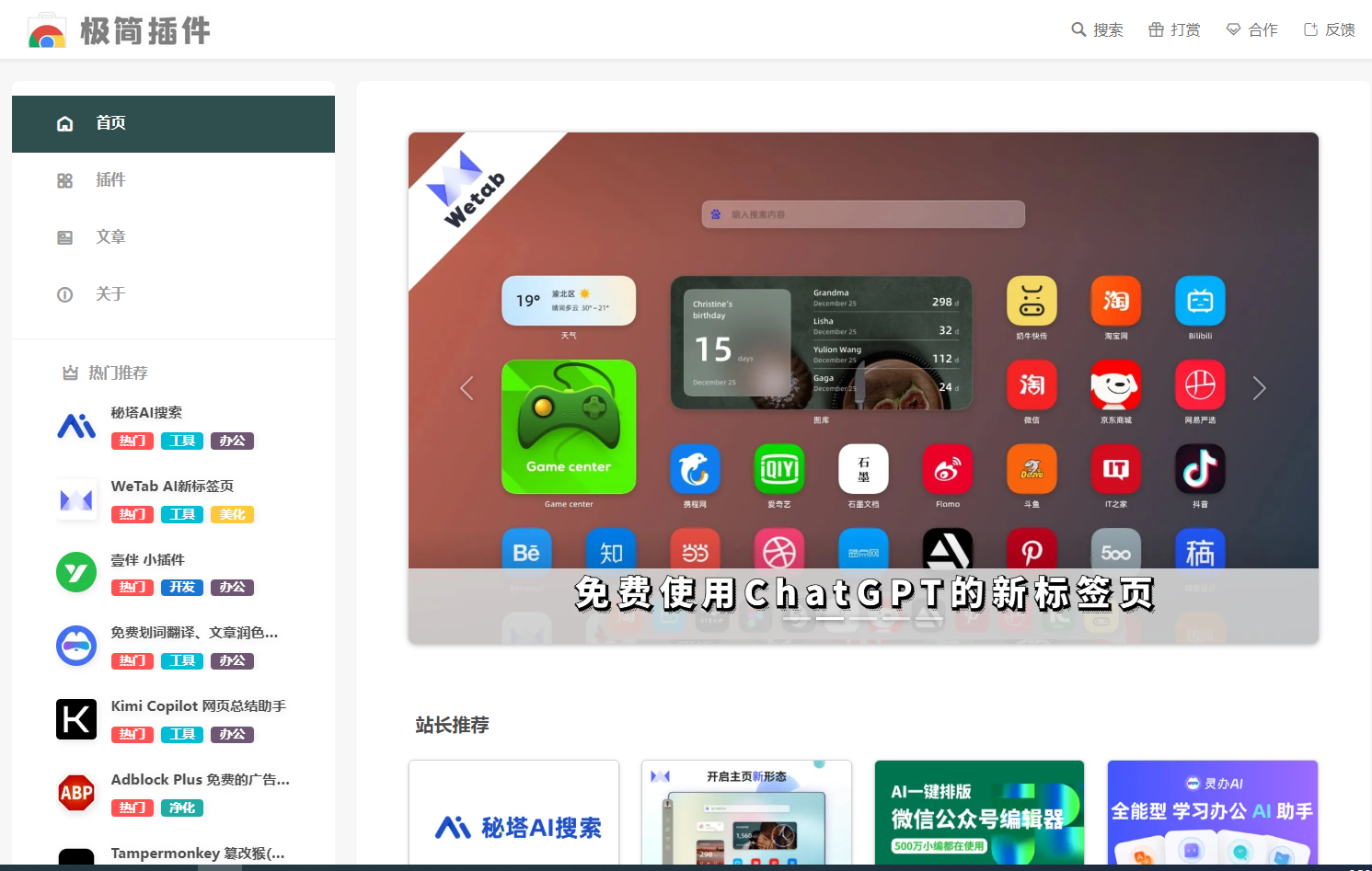Click the diamond icon beside 合作
This screenshot has width=1372, height=871.
coord(1233,29)
